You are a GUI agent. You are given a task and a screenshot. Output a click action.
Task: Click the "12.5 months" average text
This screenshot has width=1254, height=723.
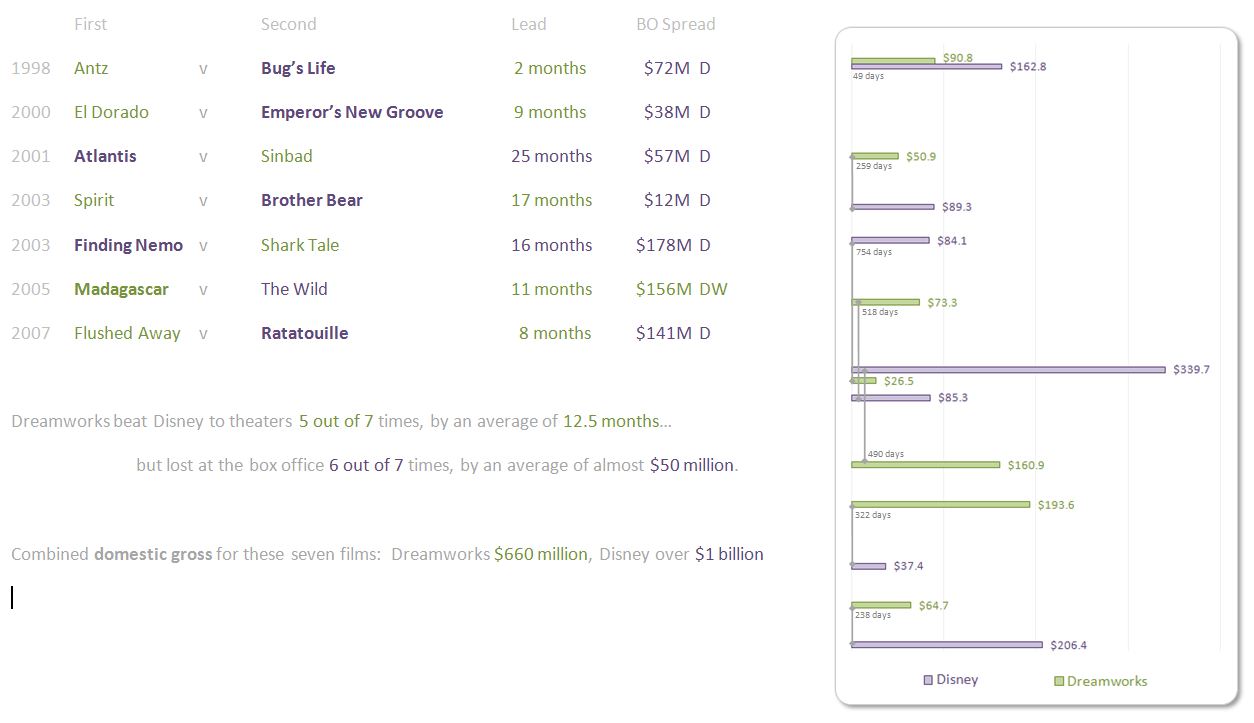[611, 421]
